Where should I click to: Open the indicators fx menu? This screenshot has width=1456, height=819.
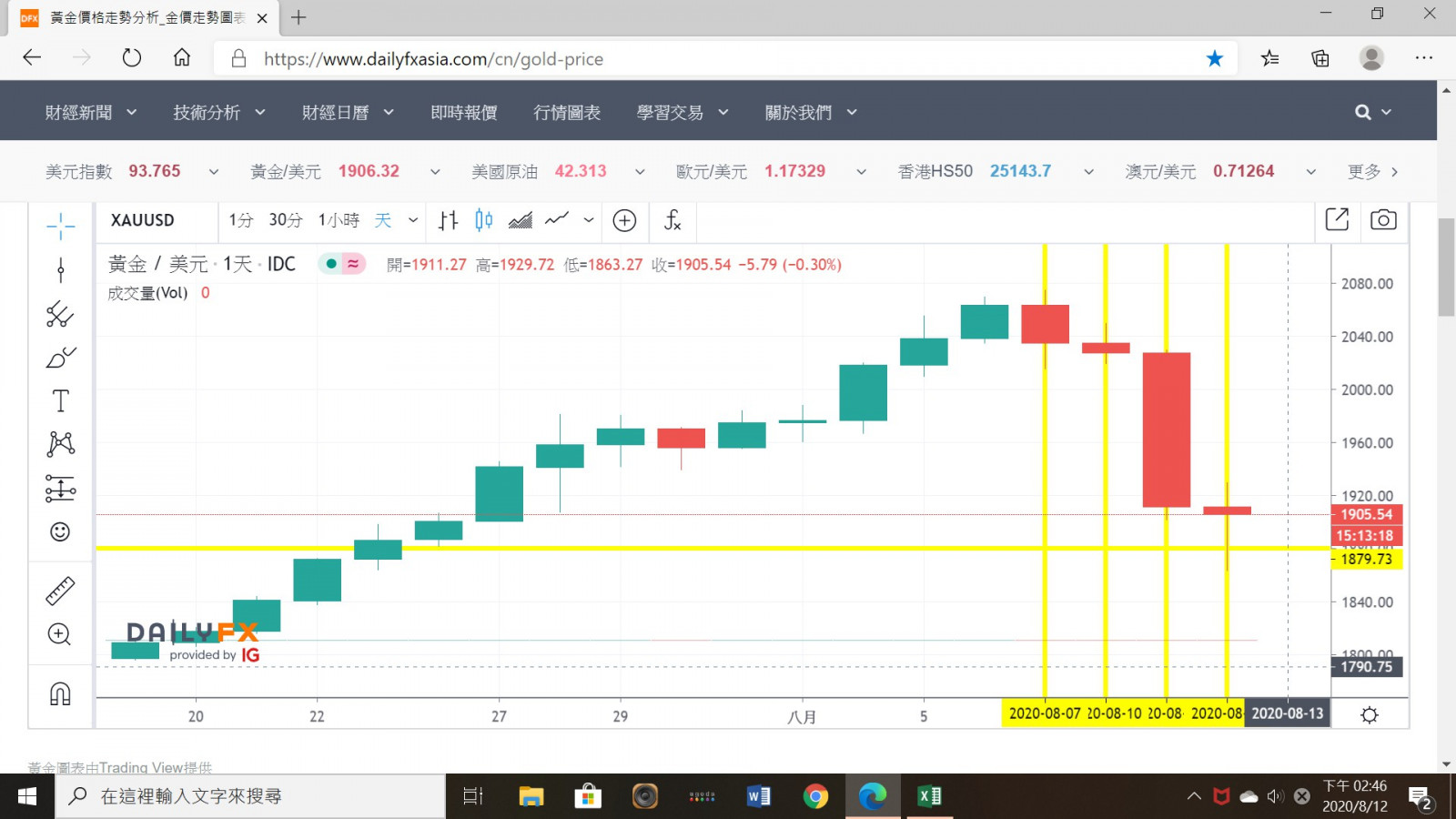(672, 220)
